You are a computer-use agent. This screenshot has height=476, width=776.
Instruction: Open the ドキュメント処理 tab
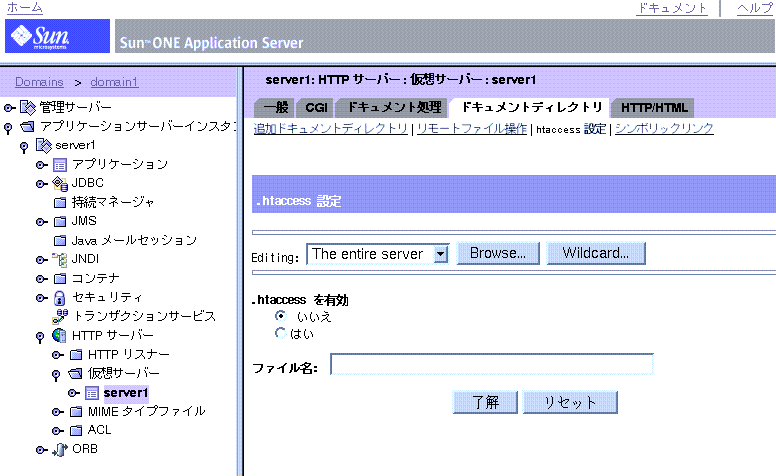click(393, 107)
